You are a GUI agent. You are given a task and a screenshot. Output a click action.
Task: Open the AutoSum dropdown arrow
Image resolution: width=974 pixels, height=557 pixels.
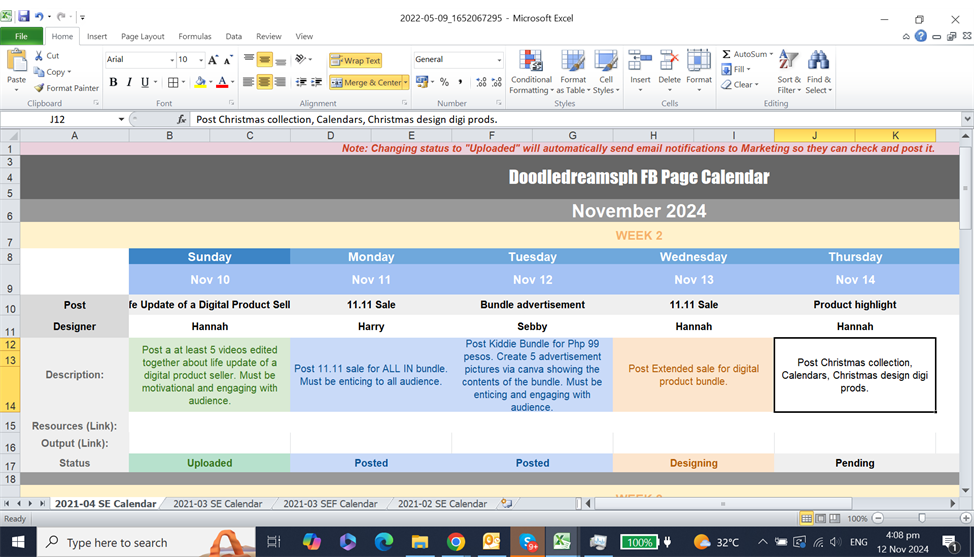(771, 54)
